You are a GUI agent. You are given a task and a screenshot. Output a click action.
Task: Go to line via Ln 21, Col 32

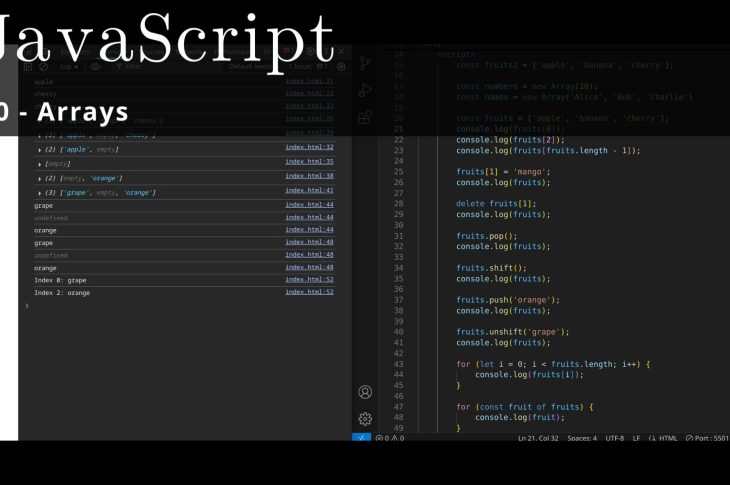tap(538, 438)
